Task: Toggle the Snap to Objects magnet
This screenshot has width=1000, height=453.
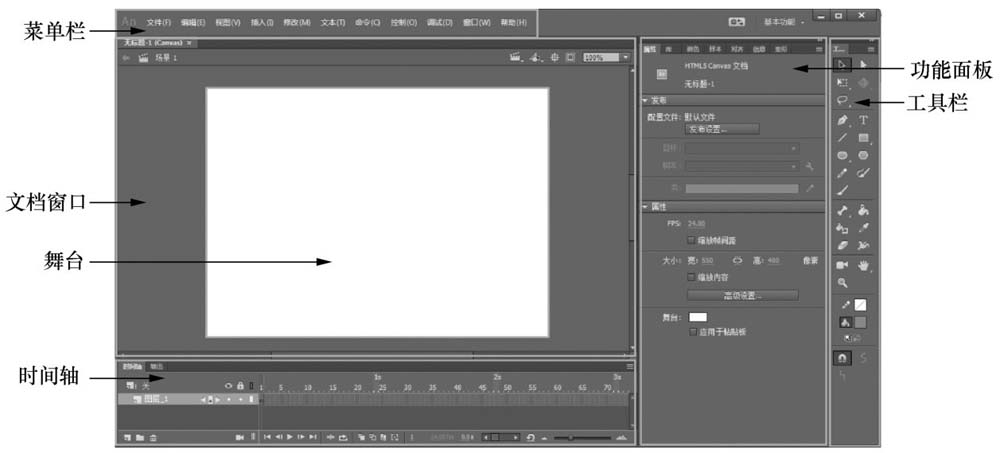Action: point(842,359)
